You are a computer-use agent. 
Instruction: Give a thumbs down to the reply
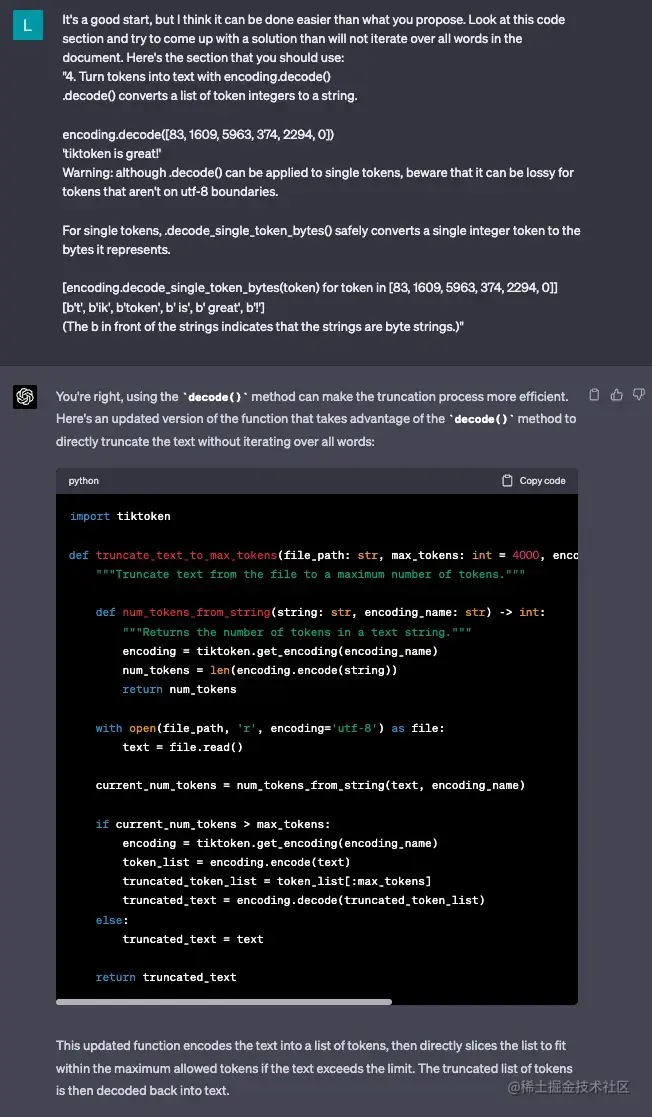point(638,395)
